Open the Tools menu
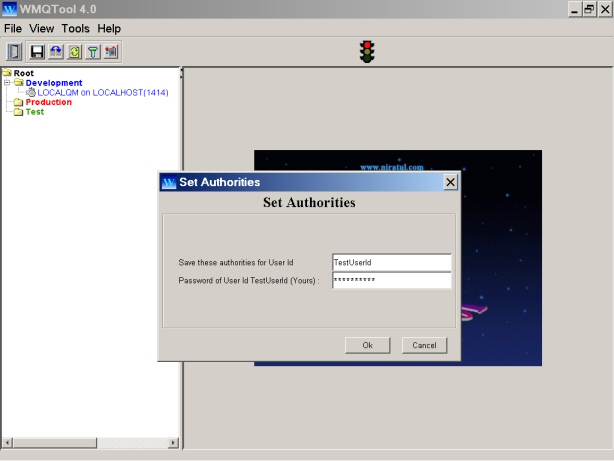Viewport: 614px width, 461px height. (x=75, y=29)
